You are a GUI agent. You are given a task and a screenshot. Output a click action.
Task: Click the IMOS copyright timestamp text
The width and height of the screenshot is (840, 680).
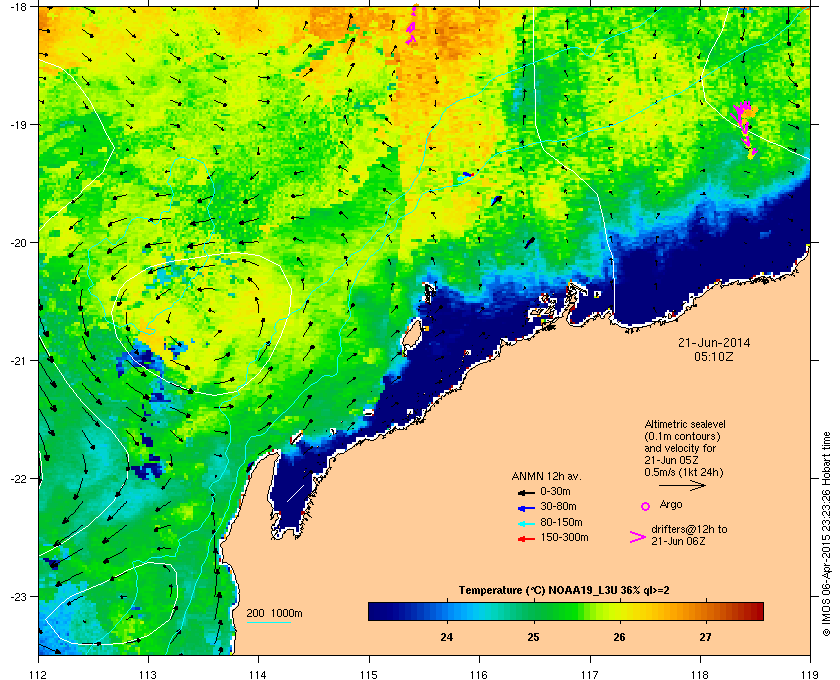coord(827,535)
